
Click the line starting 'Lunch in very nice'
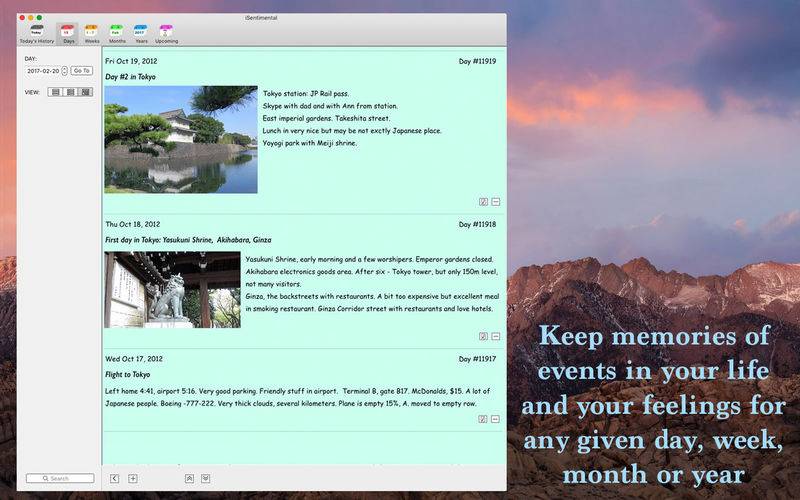tap(352, 131)
